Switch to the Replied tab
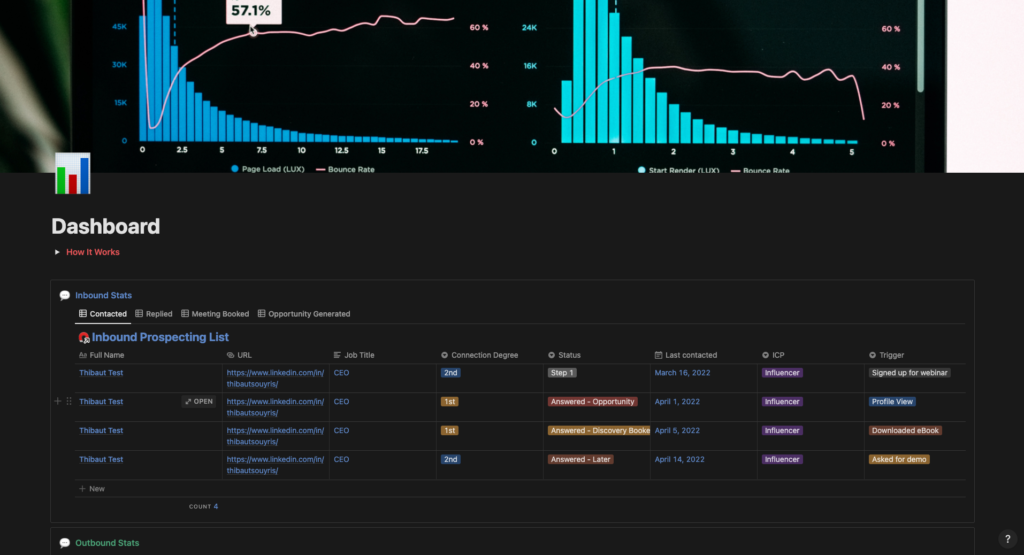Viewport: 1024px width, 555px height. point(154,314)
